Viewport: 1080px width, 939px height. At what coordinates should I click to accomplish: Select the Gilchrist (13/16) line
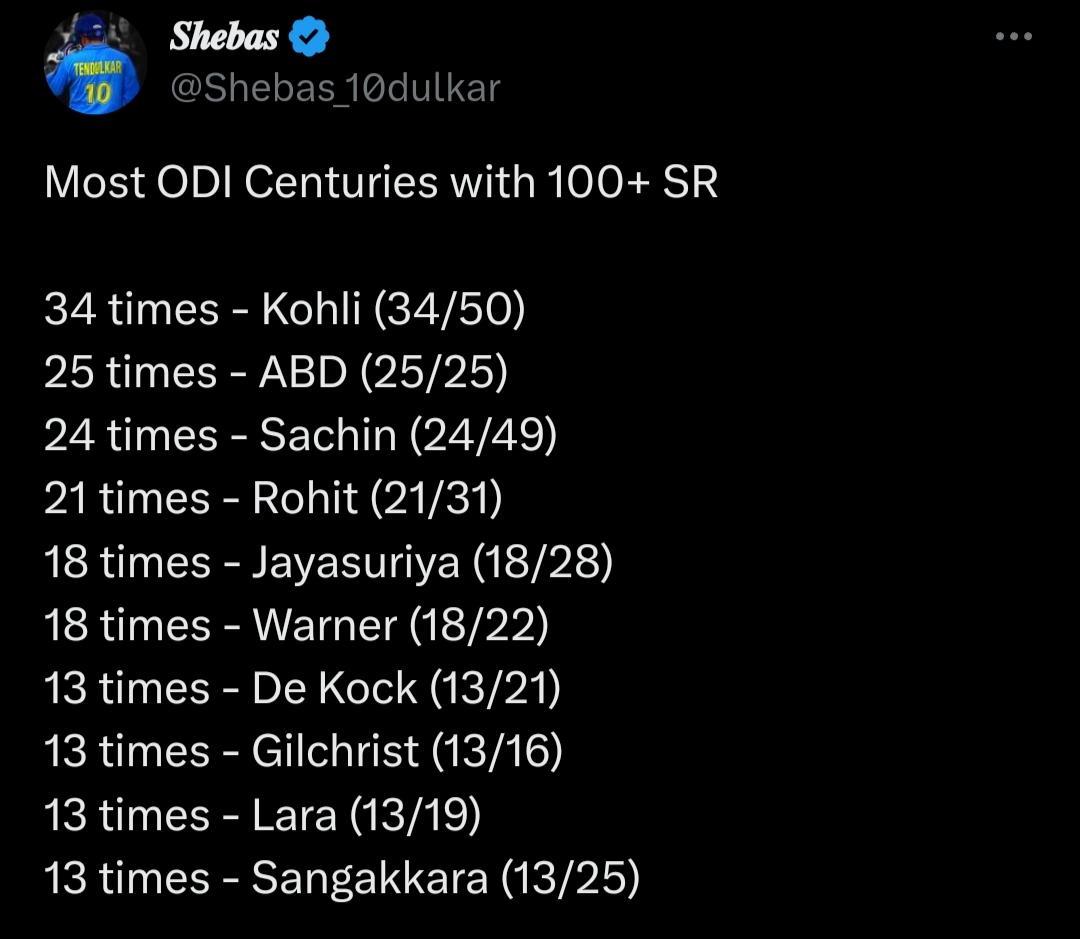point(303,751)
